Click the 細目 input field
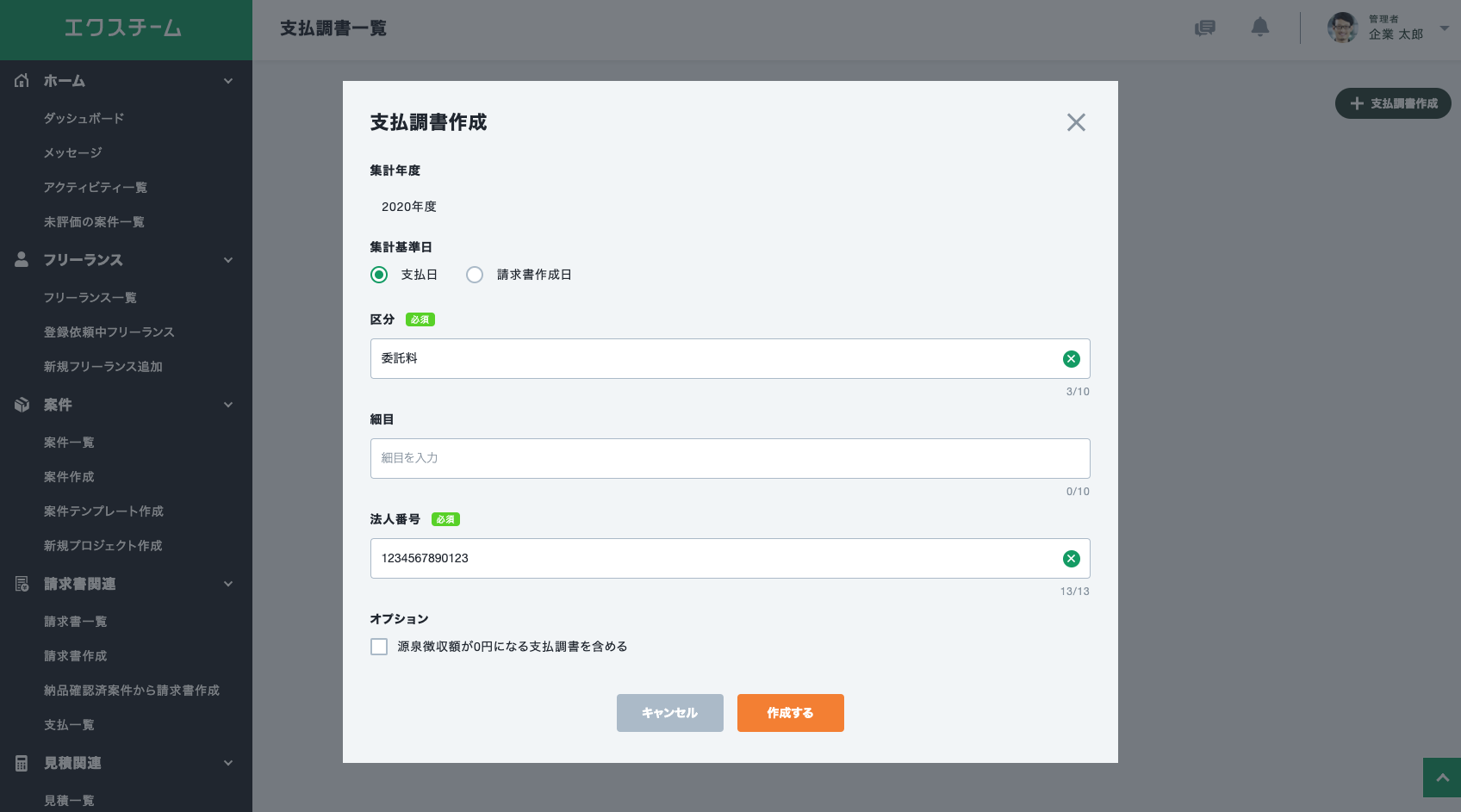This screenshot has height=812, width=1461. [730, 458]
